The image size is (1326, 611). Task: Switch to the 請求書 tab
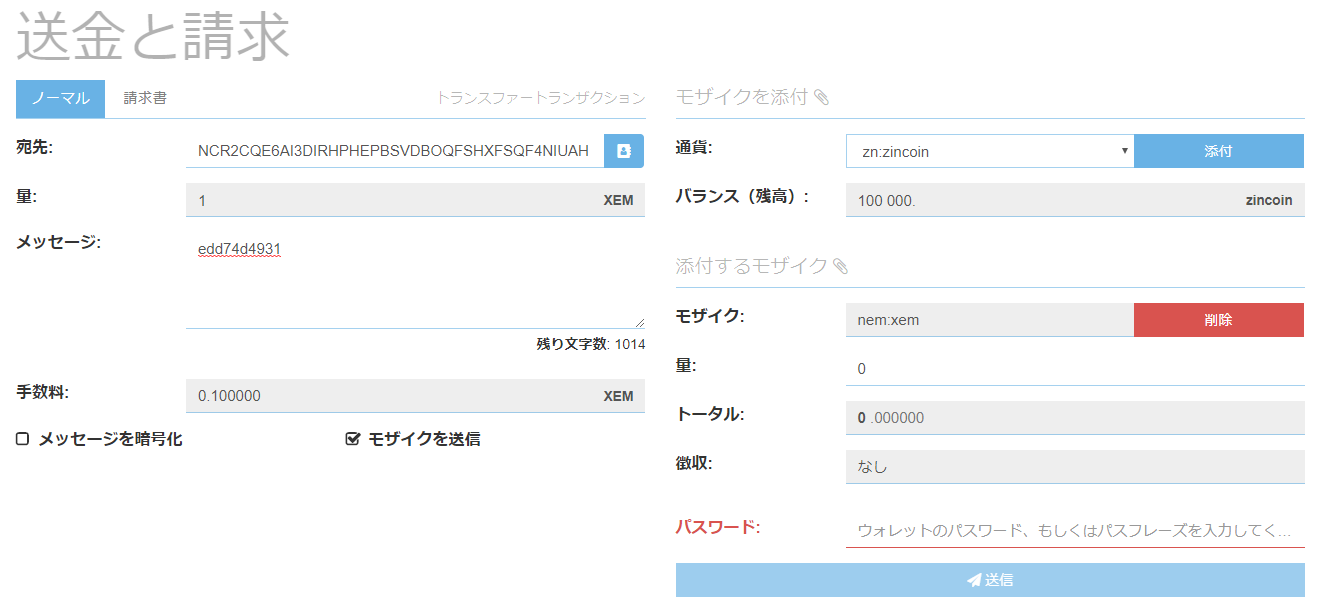pyautogui.click(x=145, y=99)
